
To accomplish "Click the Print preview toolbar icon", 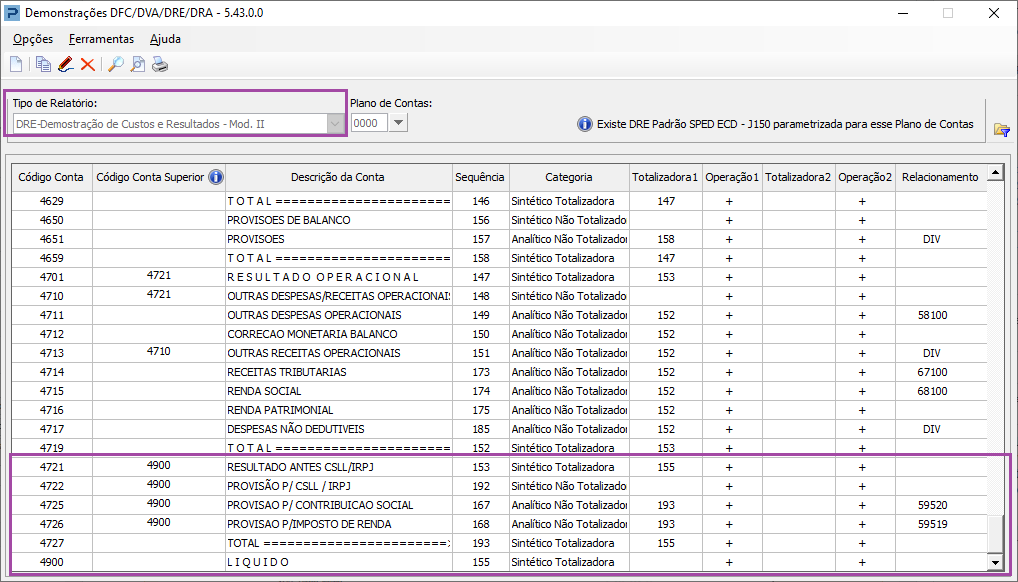I will pos(137,65).
